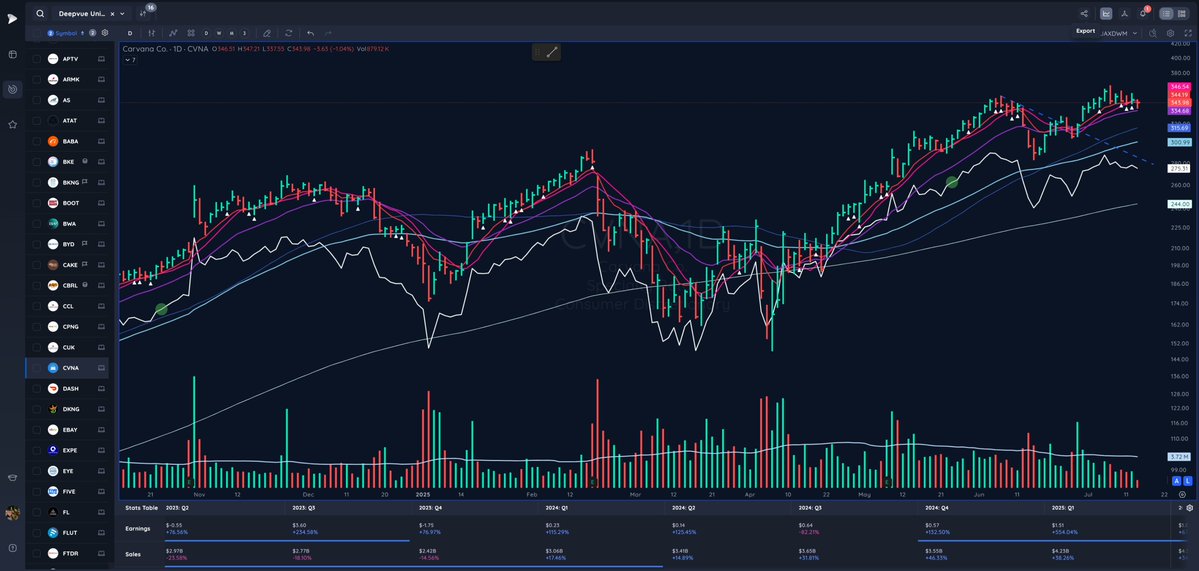This screenshot has width=1199, height=571.
Task: Click the share icon in top bar
Action: point(1084,13)
